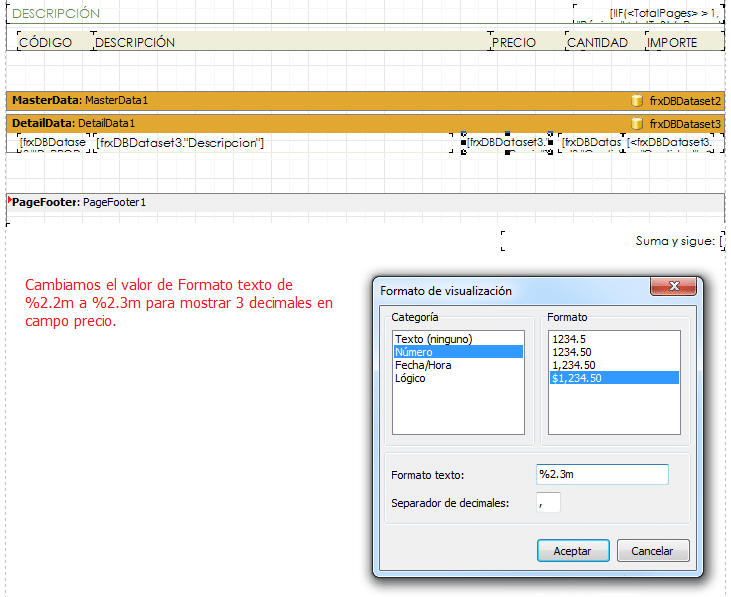
Task: Select the 'Suma y sigue:' memo
Action: pos(613,241)
